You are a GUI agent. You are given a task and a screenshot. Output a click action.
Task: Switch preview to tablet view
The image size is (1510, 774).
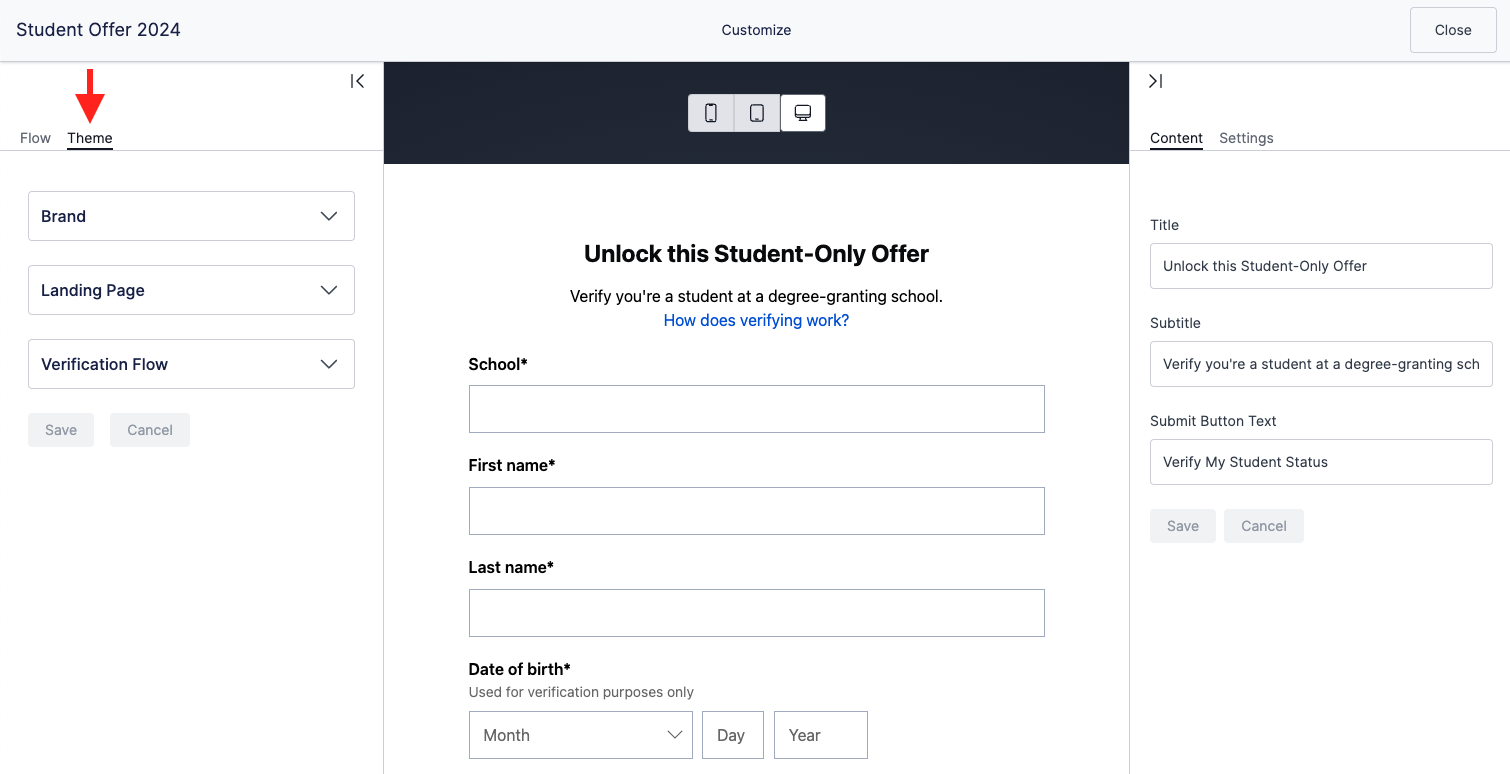click(x=757, y=113)
